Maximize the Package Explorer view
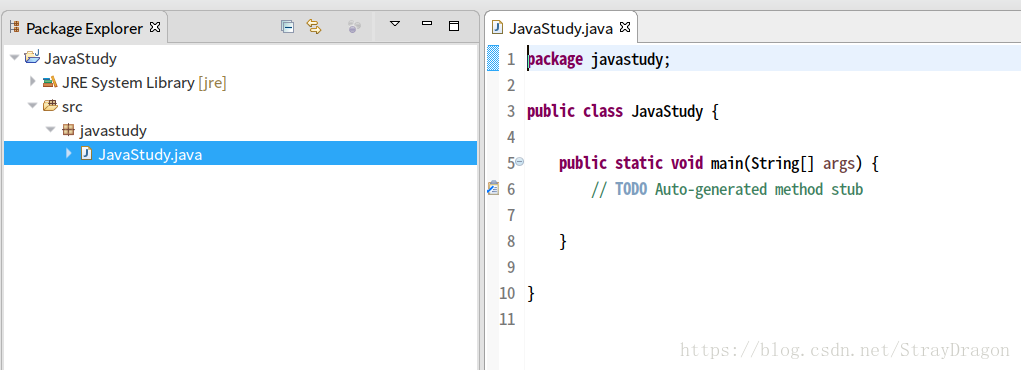 tap(455, 26)
